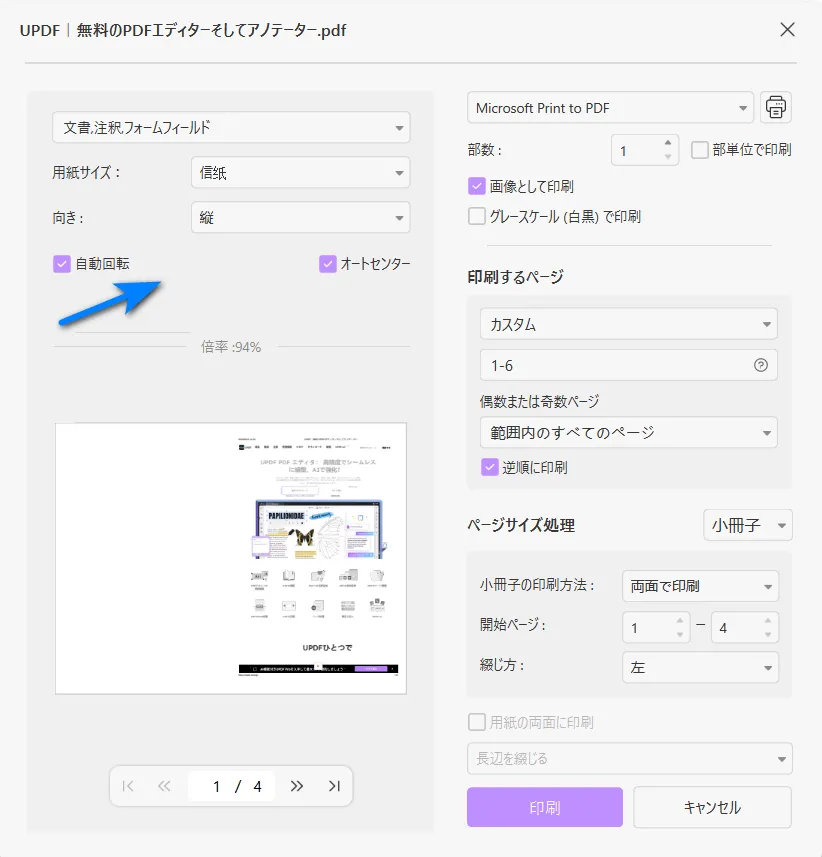Click the 印刷 print button

pyautogui.click(x=545, y=807)
